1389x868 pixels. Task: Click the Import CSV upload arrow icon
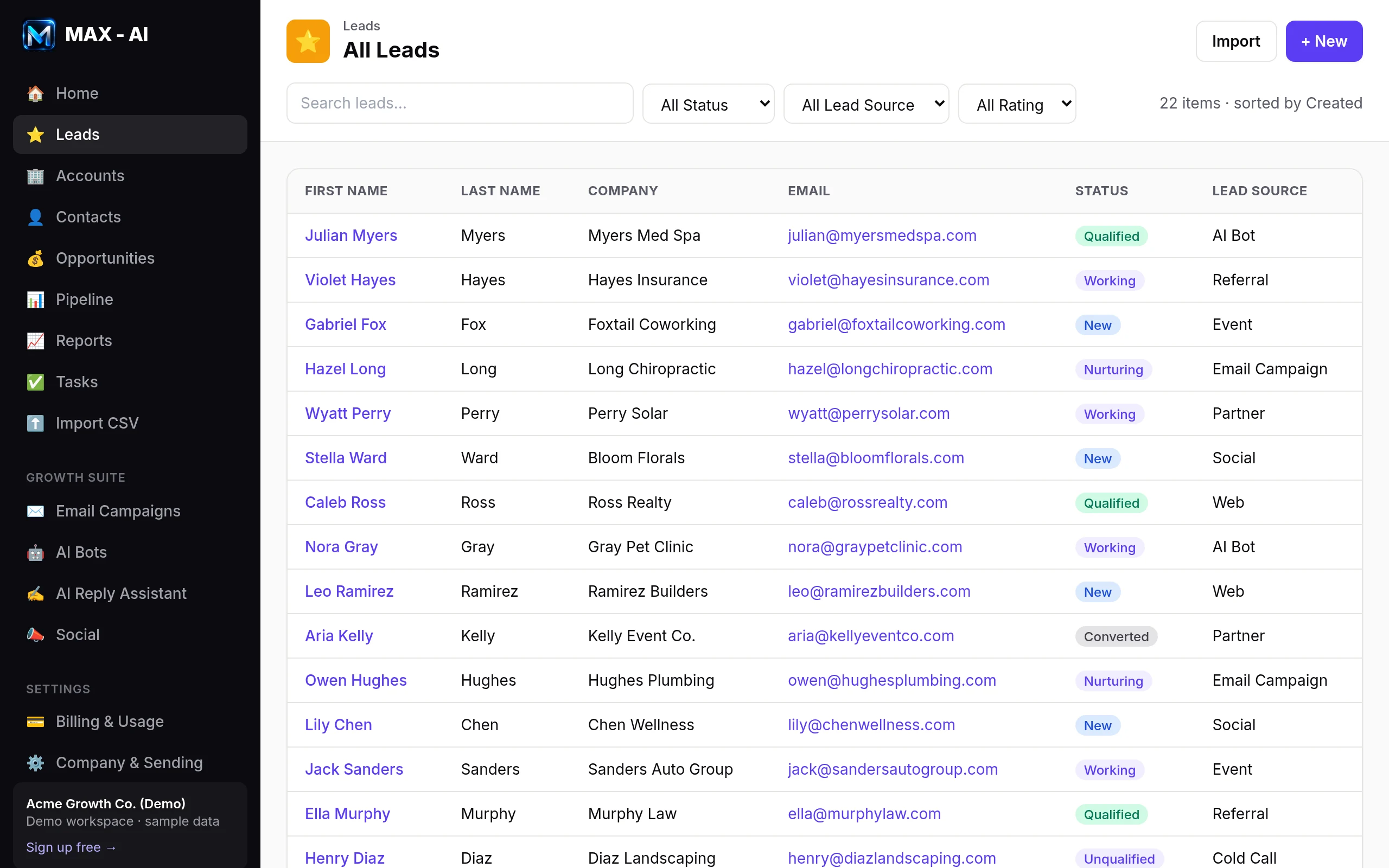tap(36, 423)
